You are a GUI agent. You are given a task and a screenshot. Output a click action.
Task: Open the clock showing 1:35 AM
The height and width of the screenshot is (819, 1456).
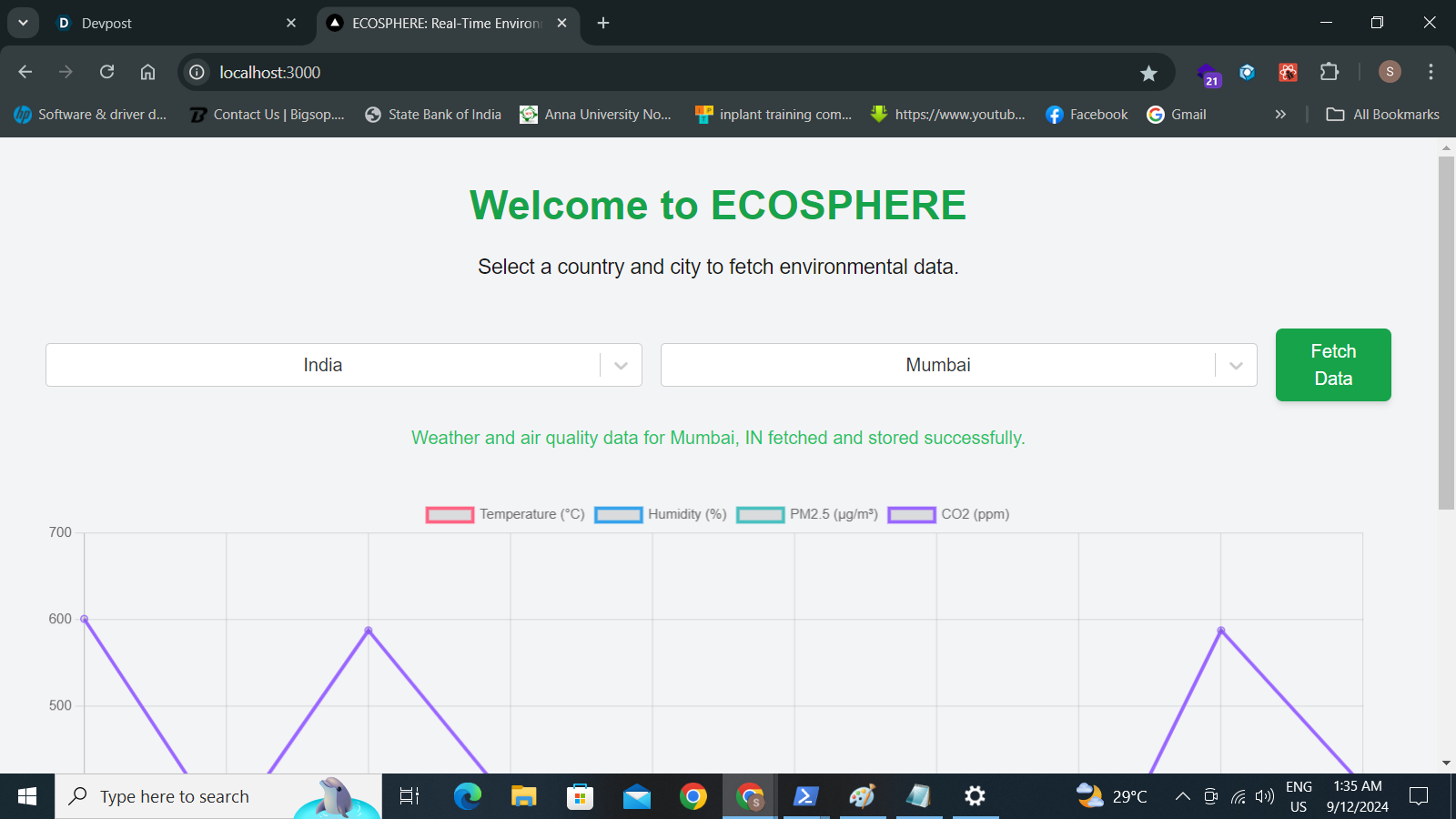(x=1358, y=796)
